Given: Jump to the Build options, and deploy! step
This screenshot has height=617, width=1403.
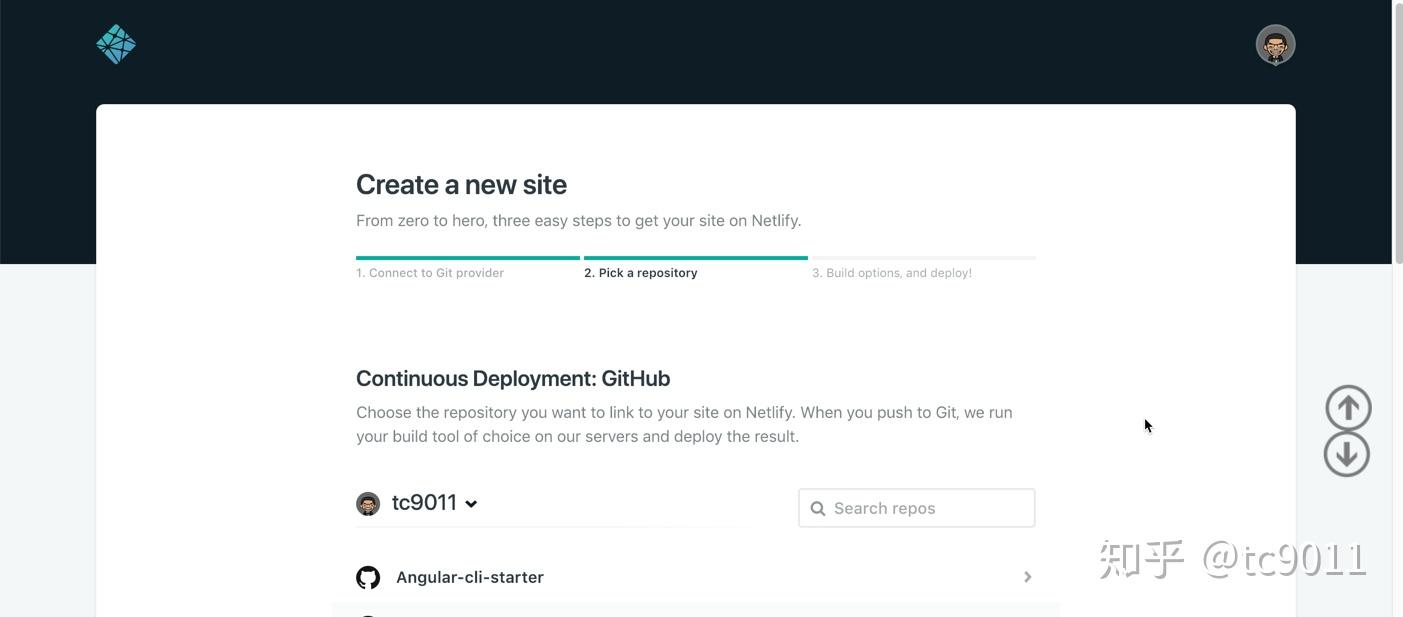Looking at the screenshot, I should pos(892,273).
